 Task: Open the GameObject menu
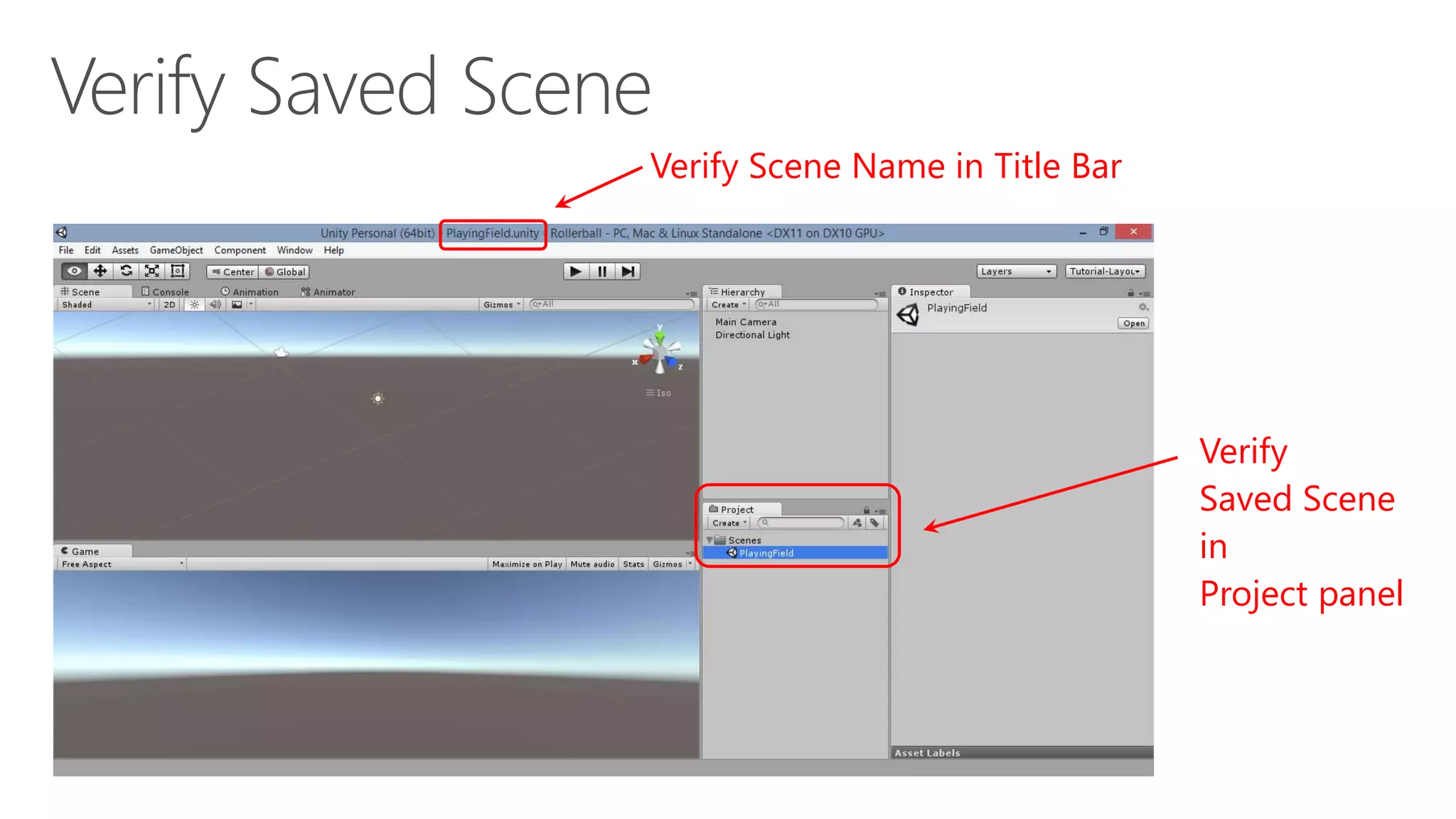click(x=176, y=250)
